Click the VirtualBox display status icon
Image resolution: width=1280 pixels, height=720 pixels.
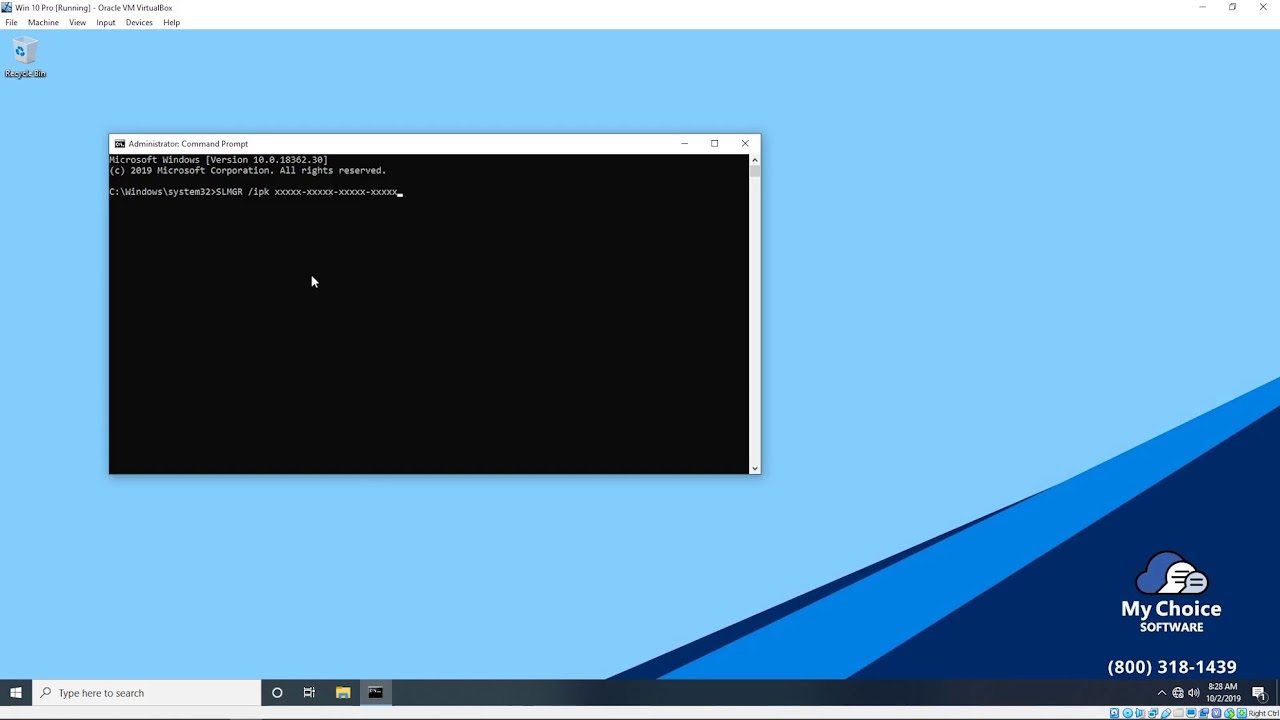(x=1191, y=713)
